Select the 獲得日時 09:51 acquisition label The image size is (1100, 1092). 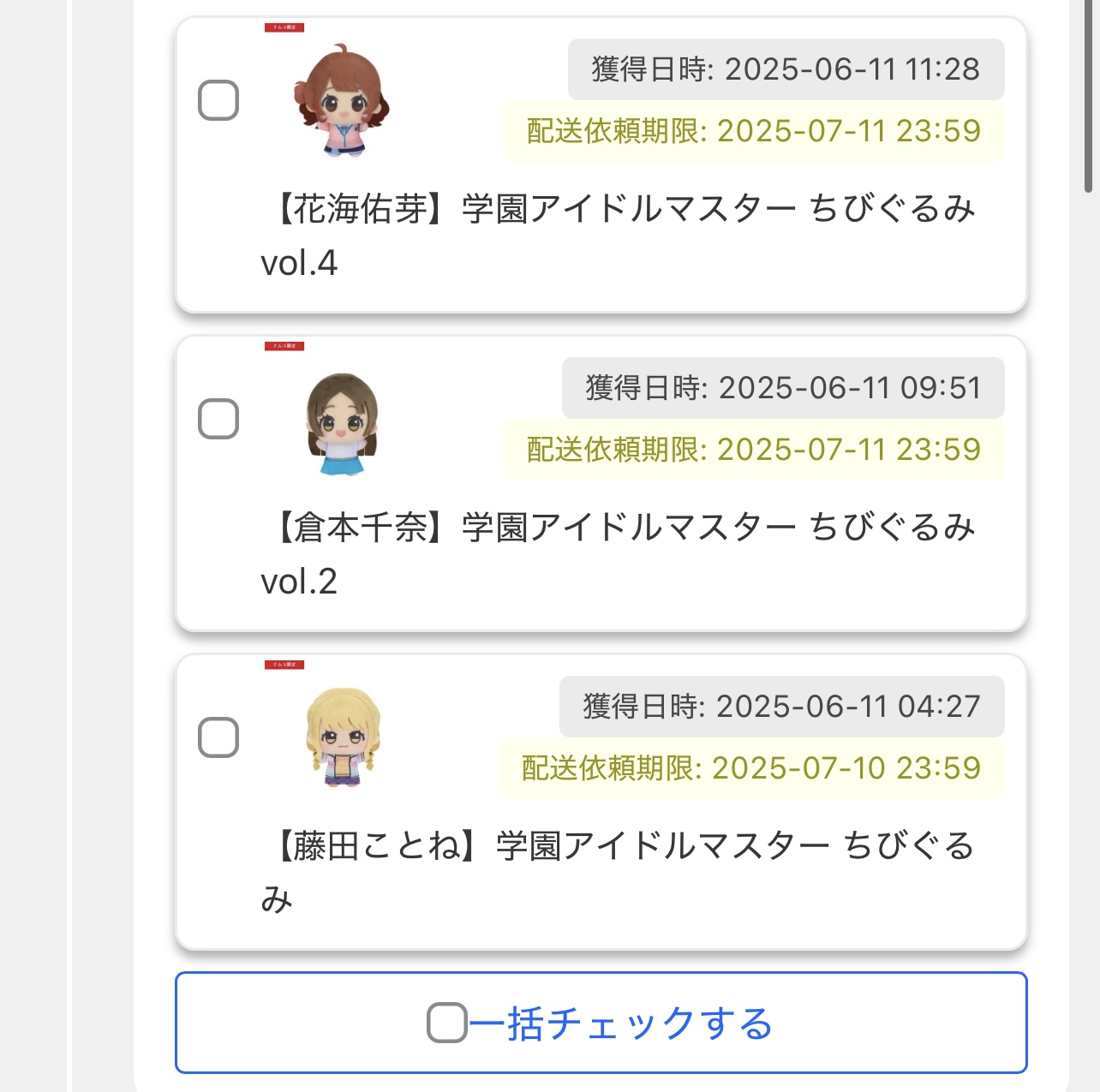click(x=783, y=388)
